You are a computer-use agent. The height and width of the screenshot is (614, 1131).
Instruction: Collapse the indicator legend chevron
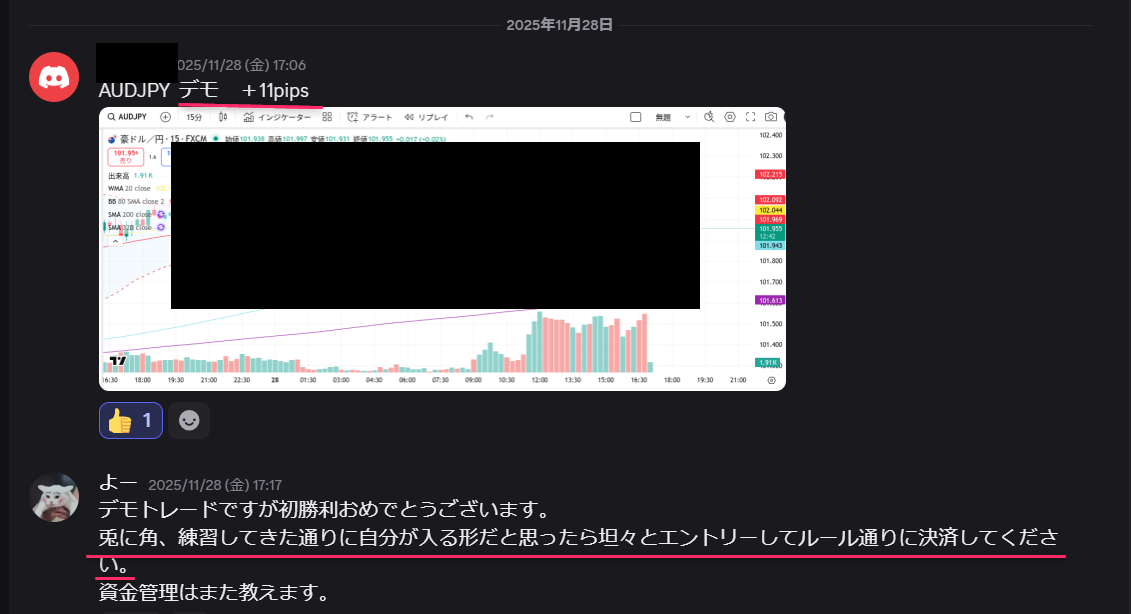(x=116, y=241)
